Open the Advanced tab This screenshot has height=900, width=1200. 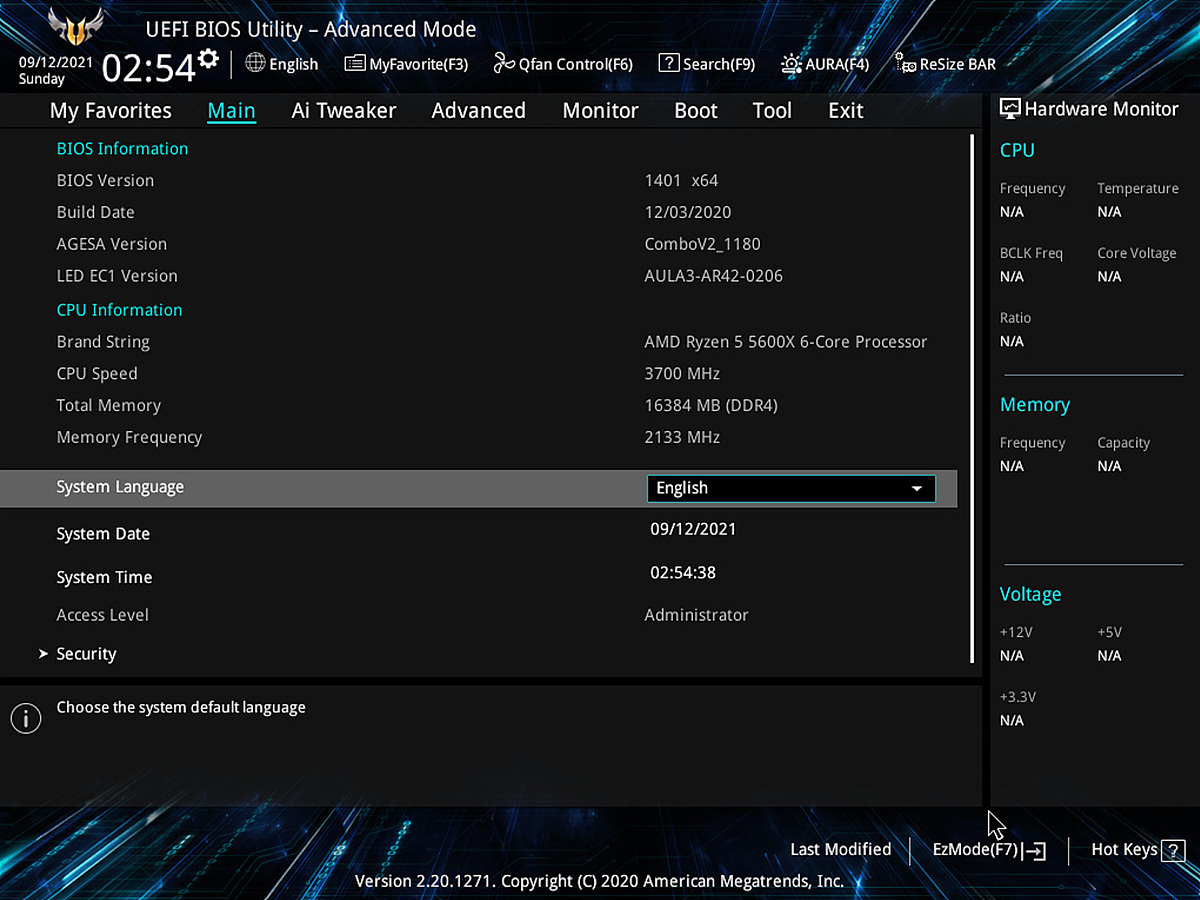coord(478,111)
